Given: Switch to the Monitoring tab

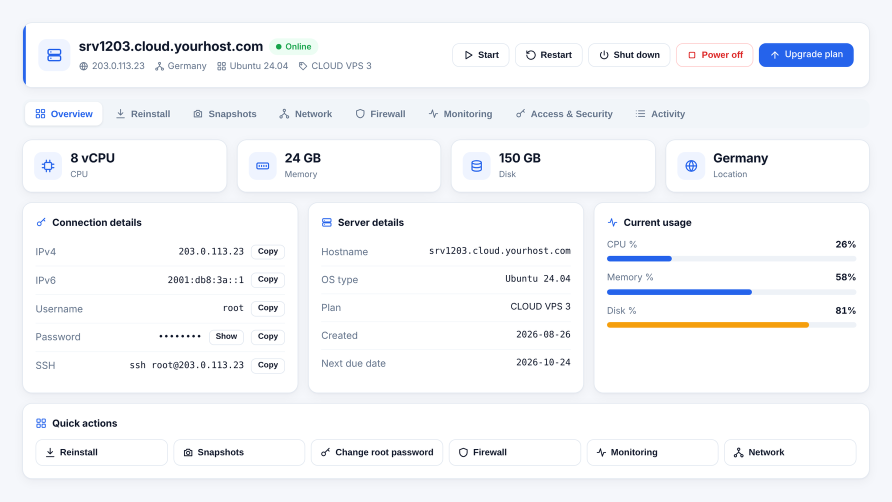Looking at the screenshot, I should tap(460, 114).
